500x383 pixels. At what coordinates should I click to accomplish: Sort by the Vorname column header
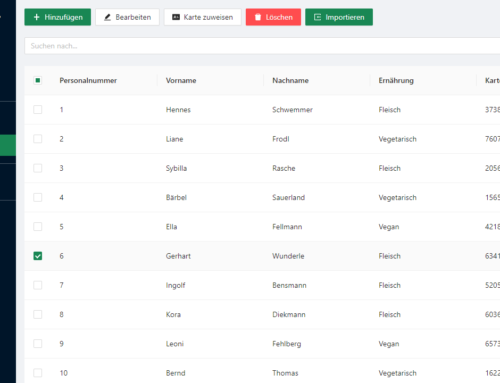tap(181, 80)
